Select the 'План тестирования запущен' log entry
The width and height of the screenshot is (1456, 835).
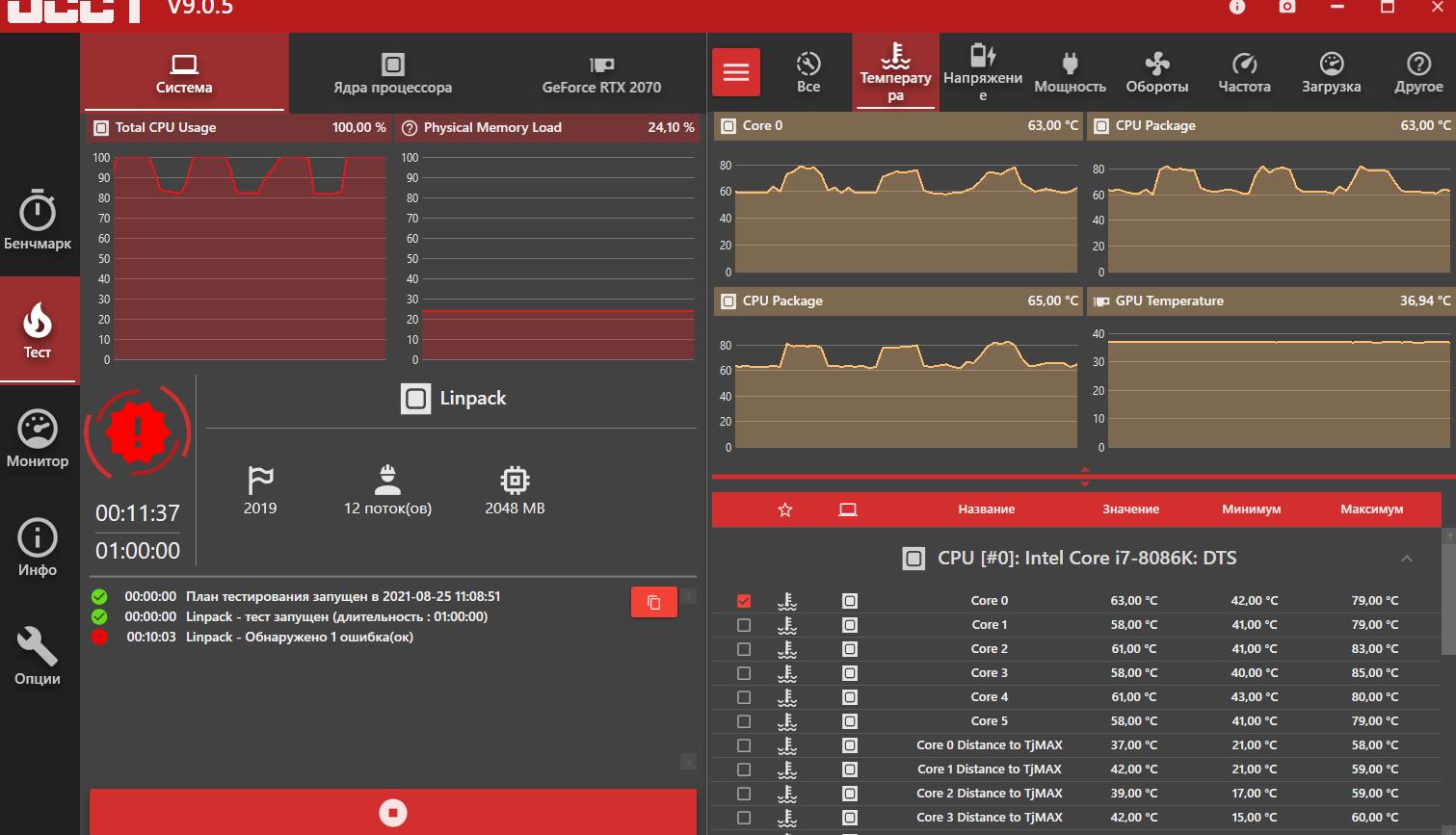[x=343, y=597]
